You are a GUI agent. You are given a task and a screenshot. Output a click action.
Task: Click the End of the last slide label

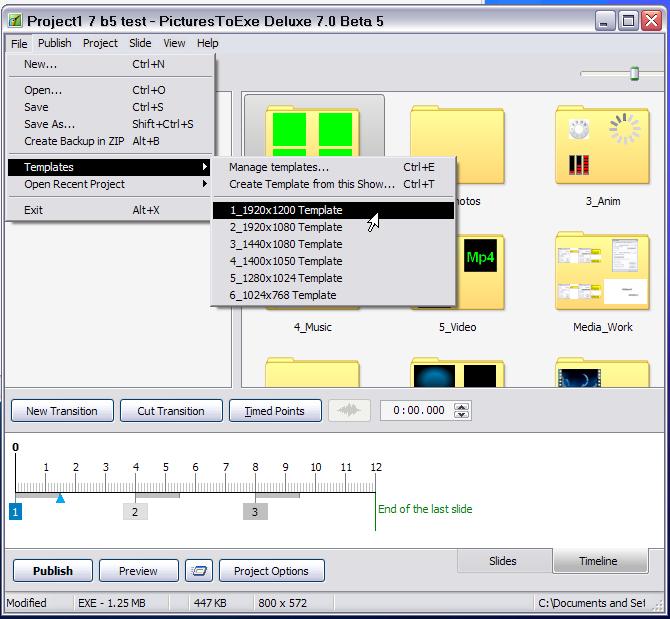coord(425,509)
